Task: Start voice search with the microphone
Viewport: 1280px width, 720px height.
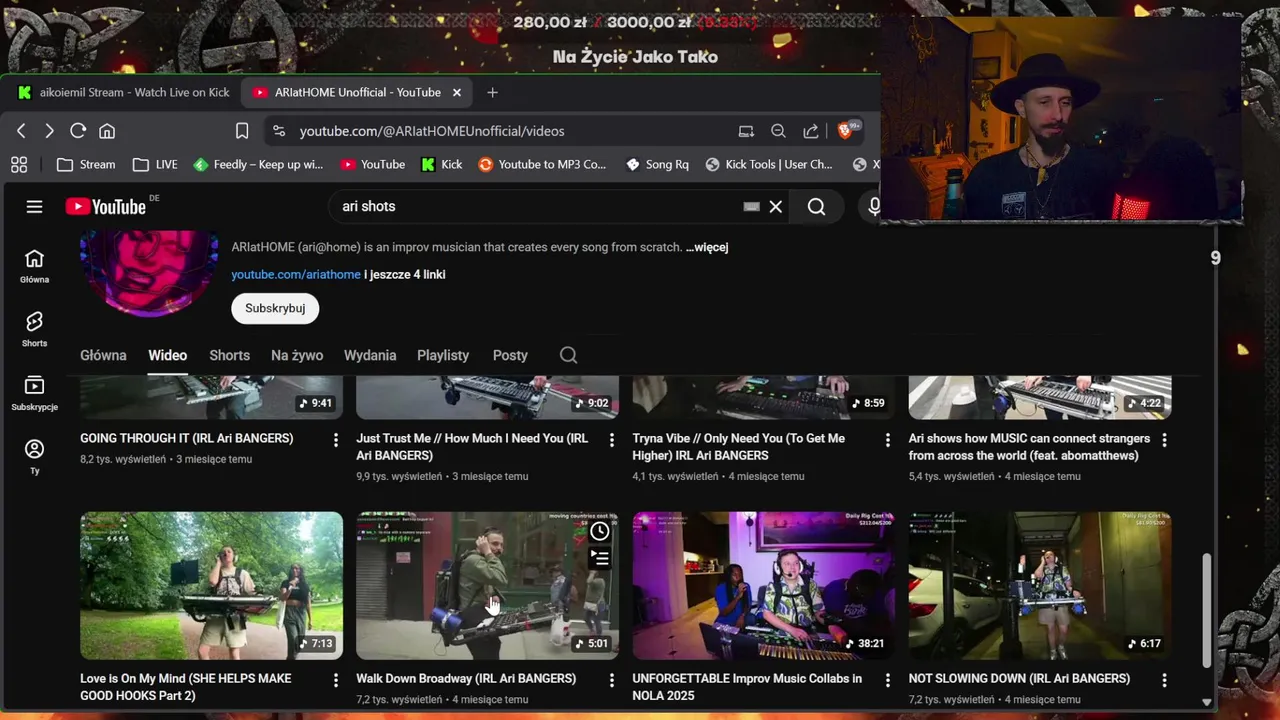Action: (874, 206)
